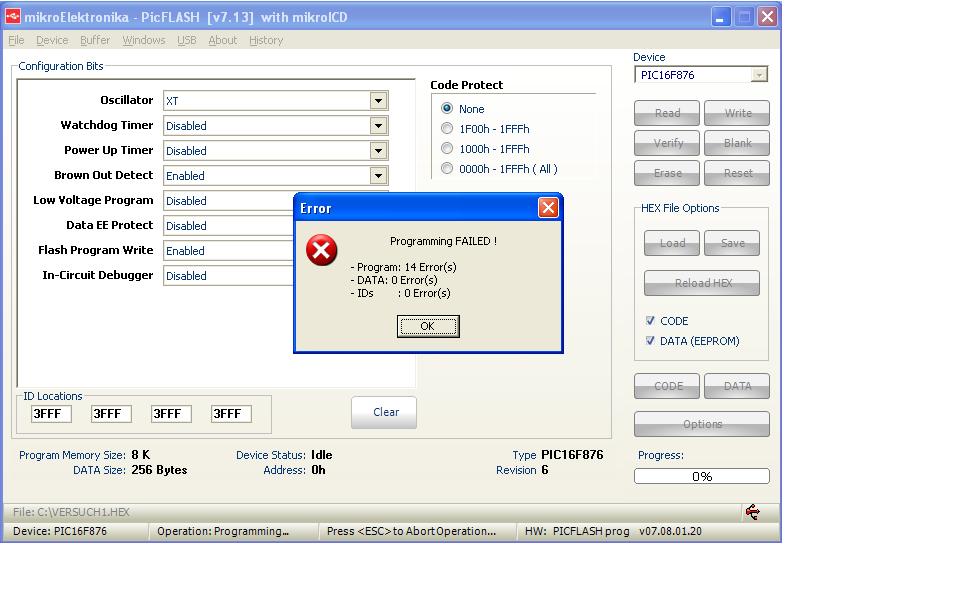Screen dimensions: 960x600
Task: Click OK in the Error dialog
Action: [428, 326]
